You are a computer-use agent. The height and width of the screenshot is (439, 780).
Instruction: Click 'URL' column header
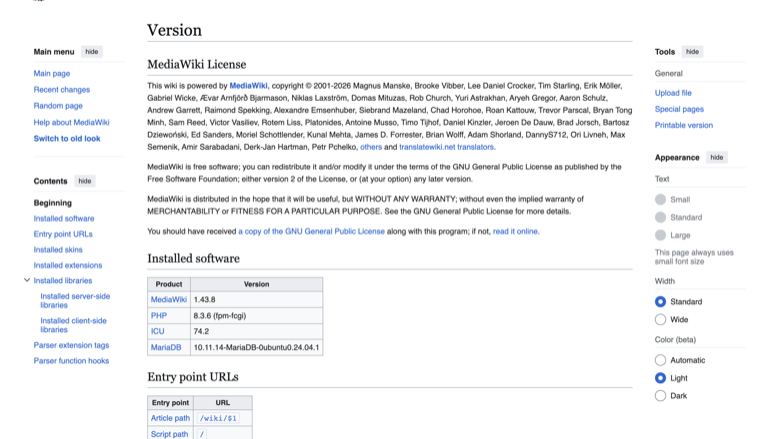tap(222, 403)
